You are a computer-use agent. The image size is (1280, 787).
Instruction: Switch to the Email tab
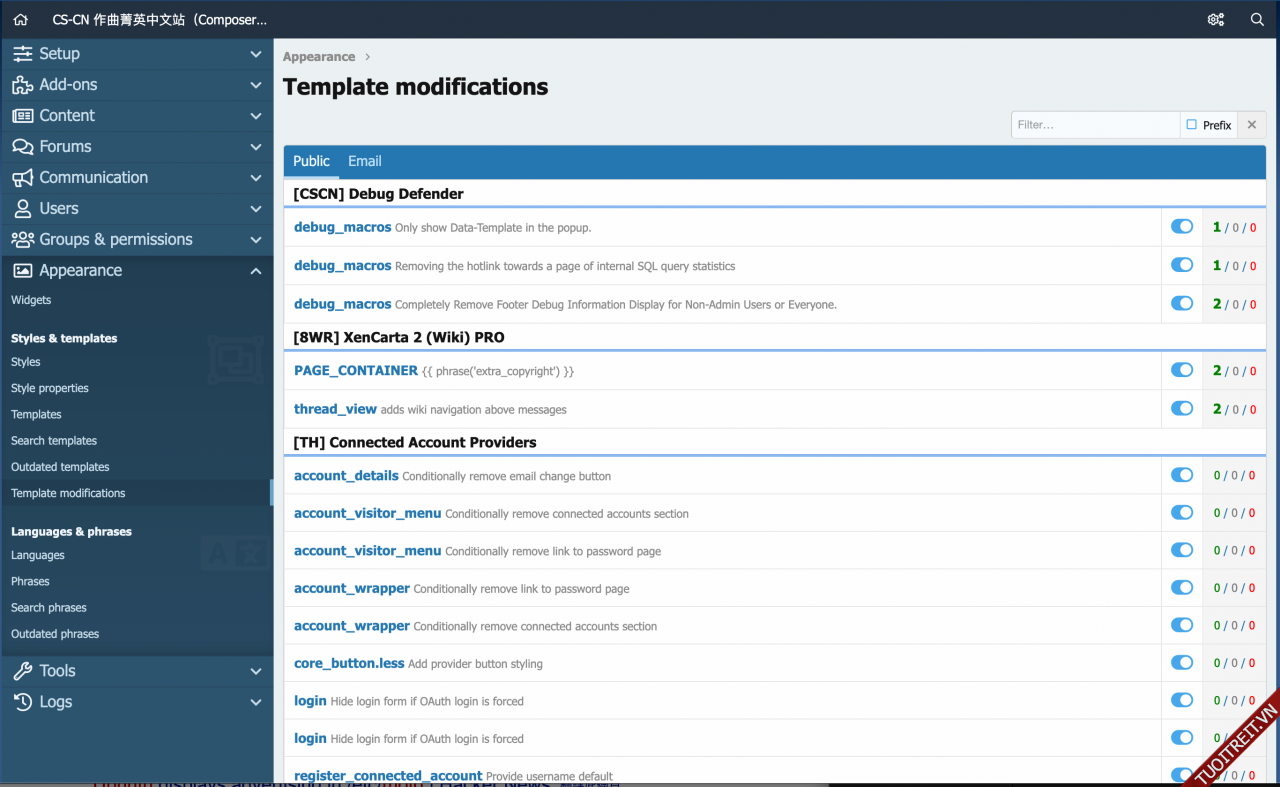click(364, 161)
